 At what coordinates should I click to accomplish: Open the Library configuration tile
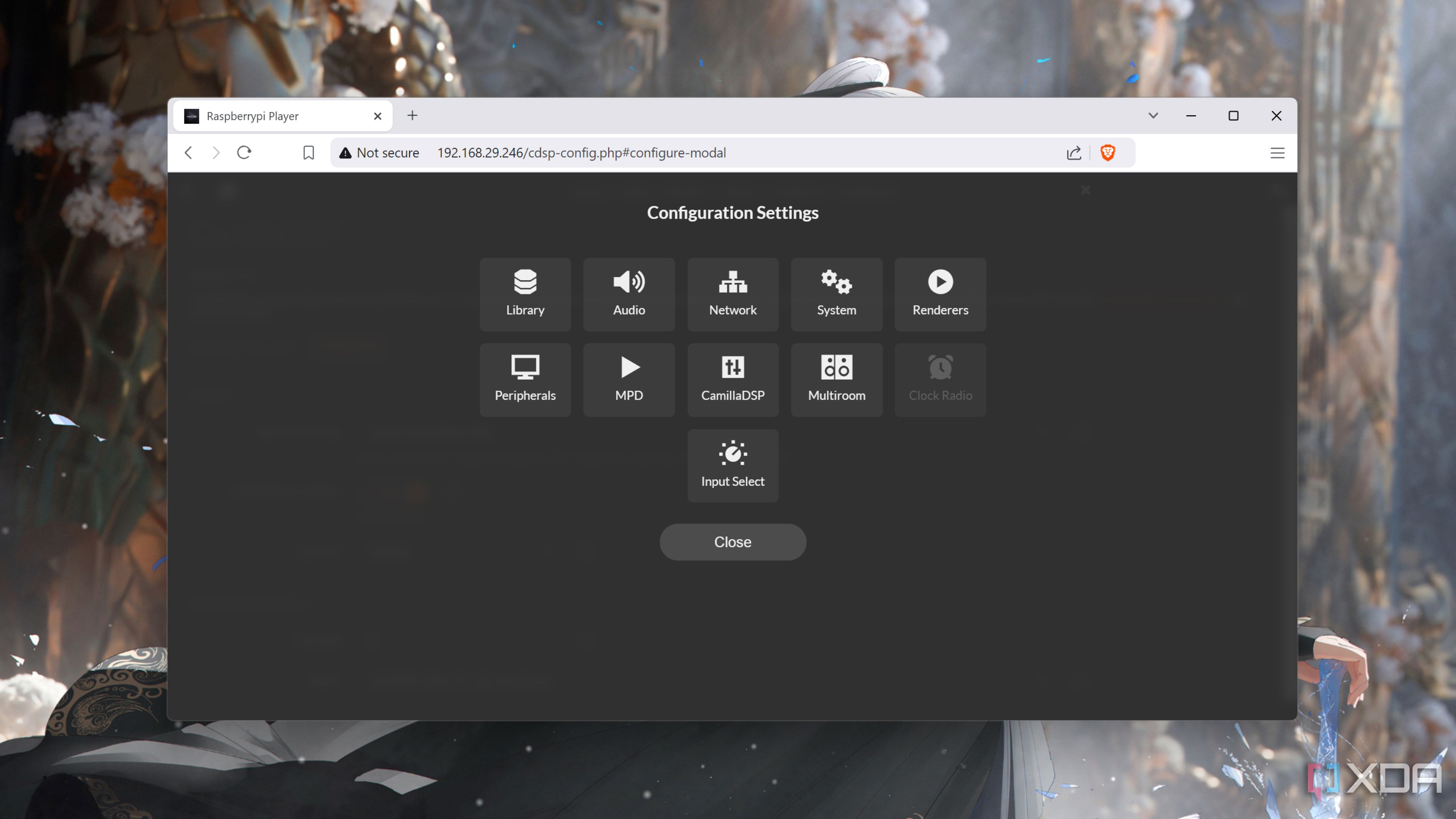525,294
